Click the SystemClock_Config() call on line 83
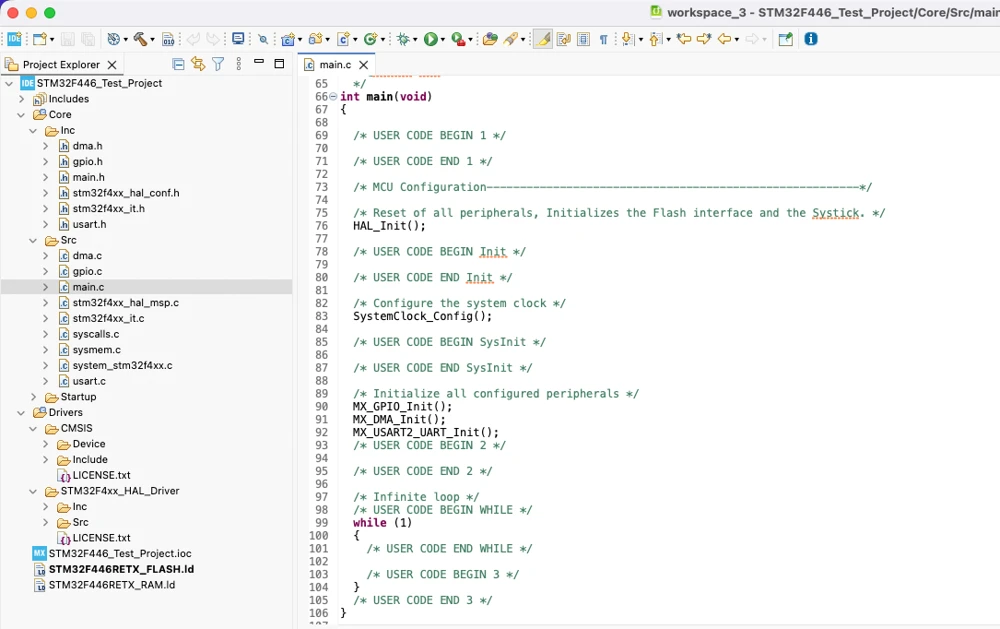 pyautogui.click(x=422, y=316)
